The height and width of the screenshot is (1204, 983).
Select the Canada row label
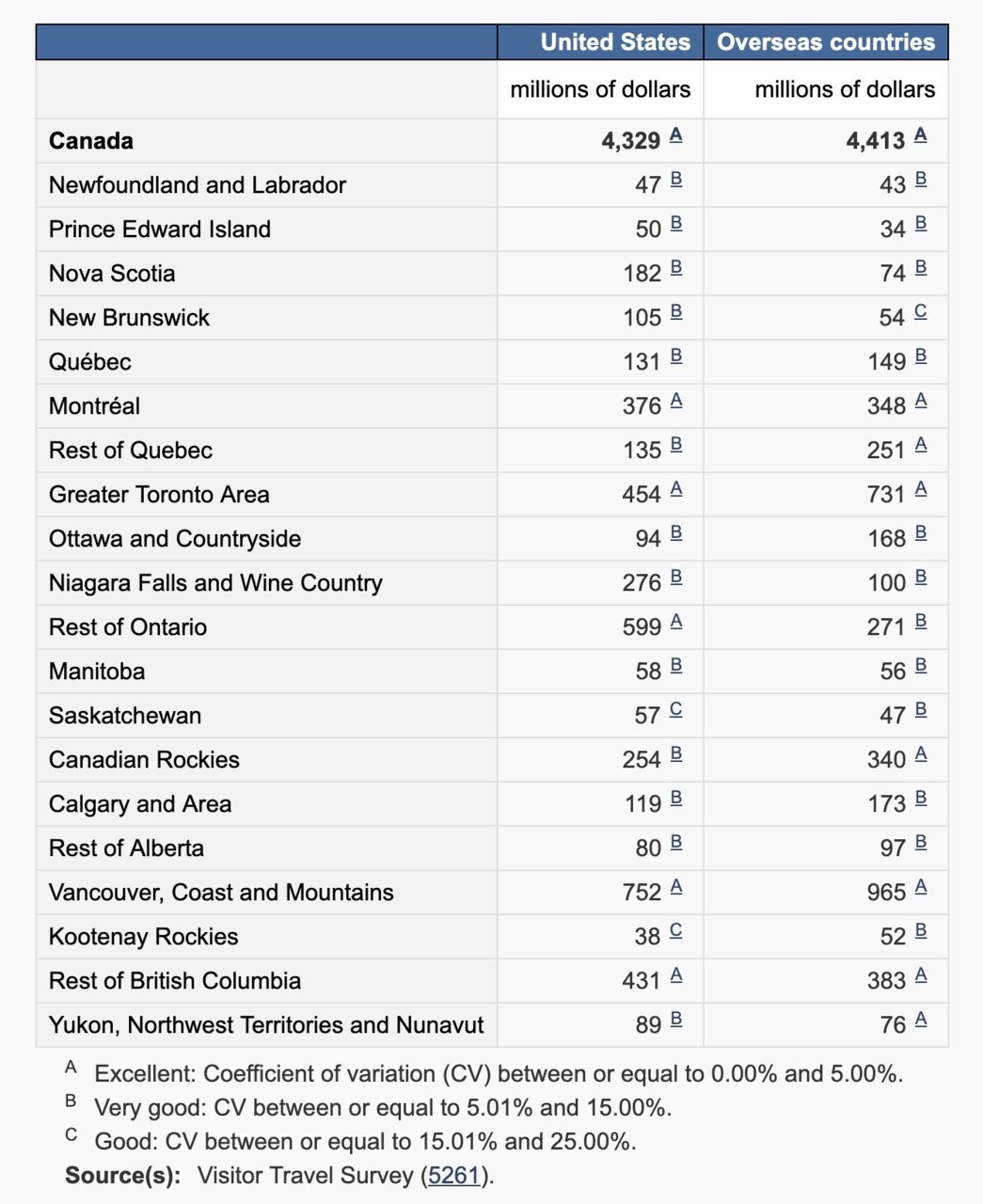(91, 141)
